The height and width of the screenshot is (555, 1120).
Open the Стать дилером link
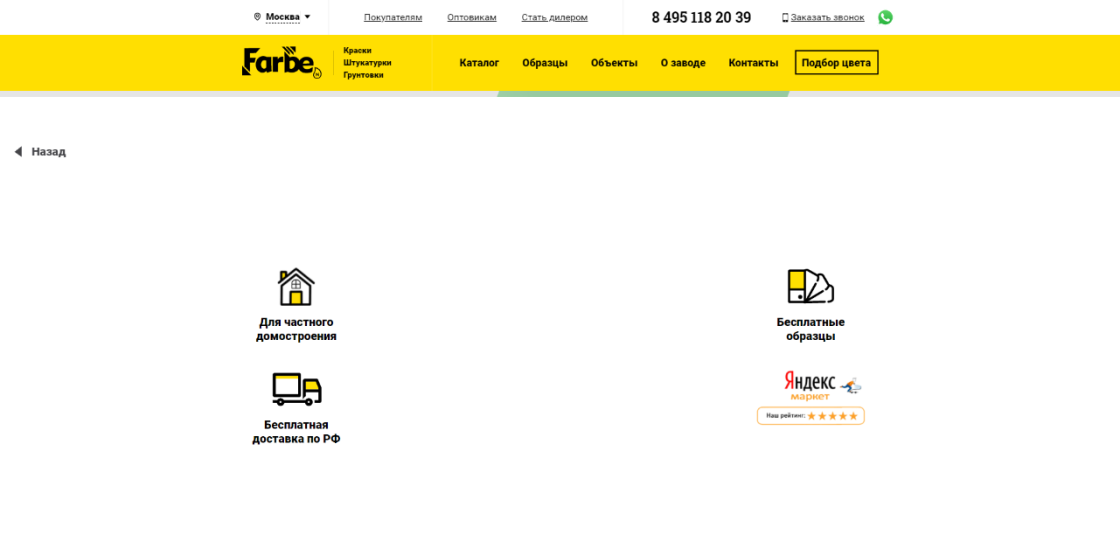point(554,17)
